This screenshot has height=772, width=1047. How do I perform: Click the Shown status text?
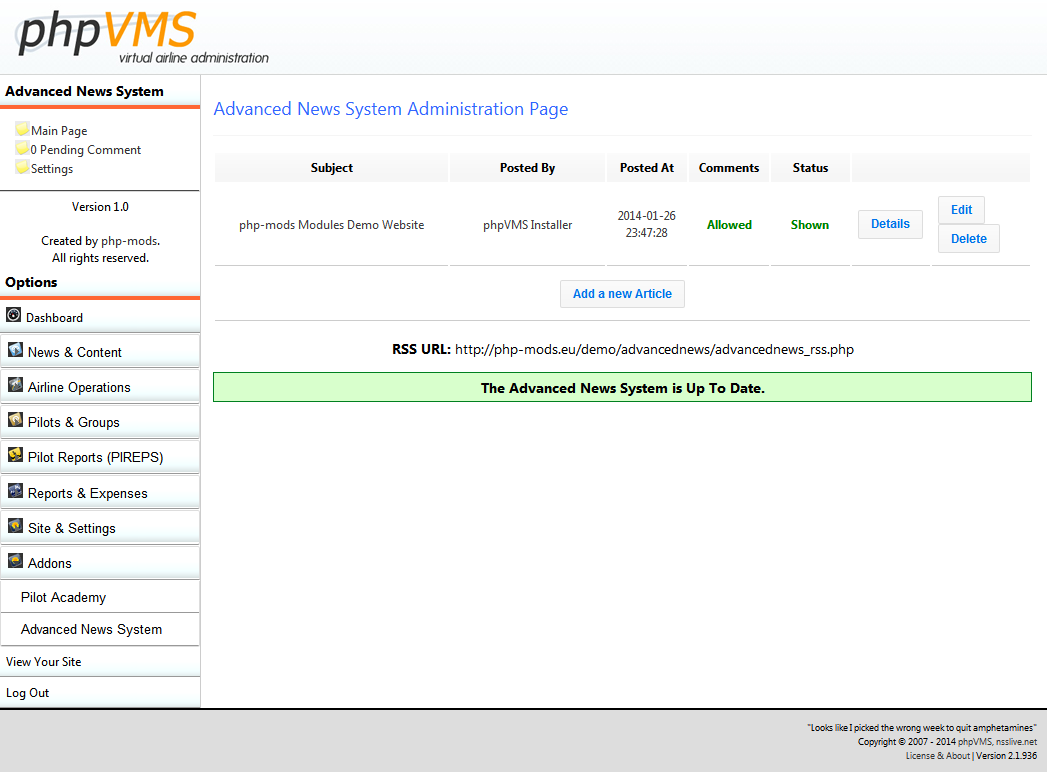tap(810, 225)
